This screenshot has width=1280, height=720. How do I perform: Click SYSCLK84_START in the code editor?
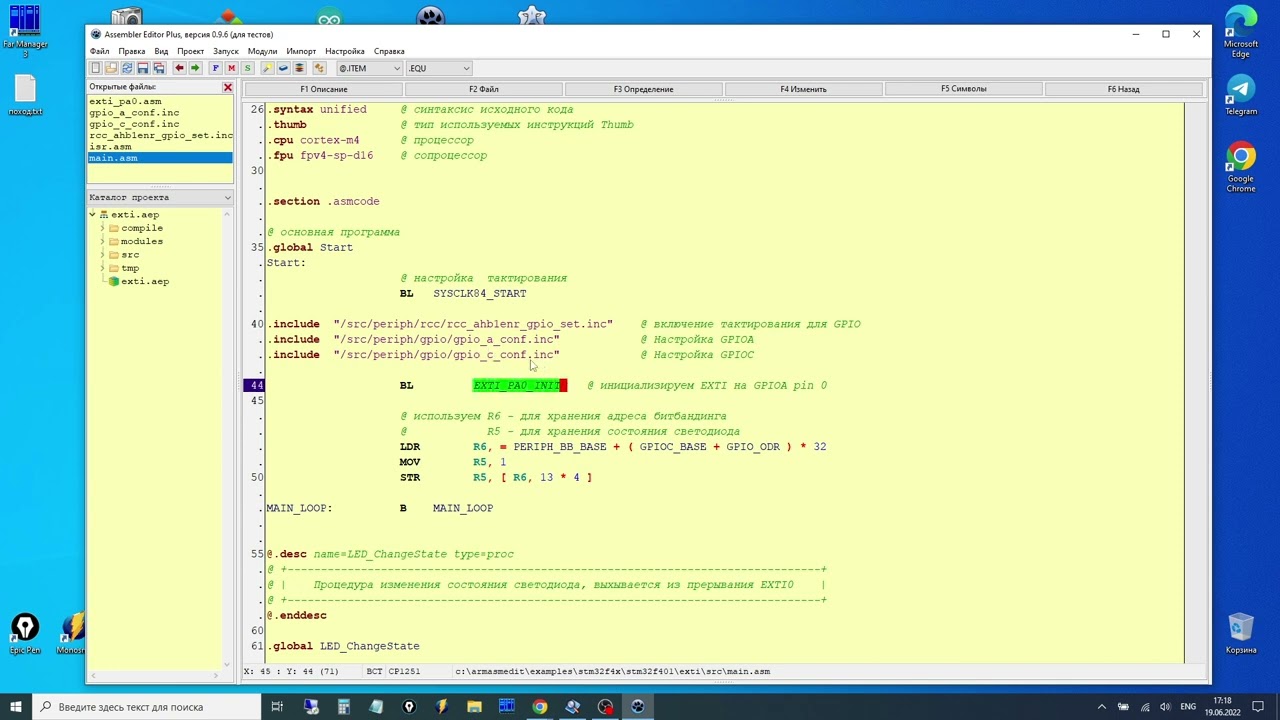479,293
